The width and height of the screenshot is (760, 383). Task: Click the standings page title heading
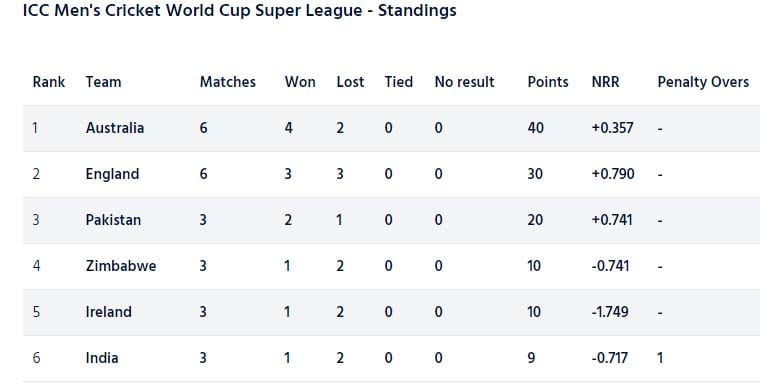(x=240, y=10)
